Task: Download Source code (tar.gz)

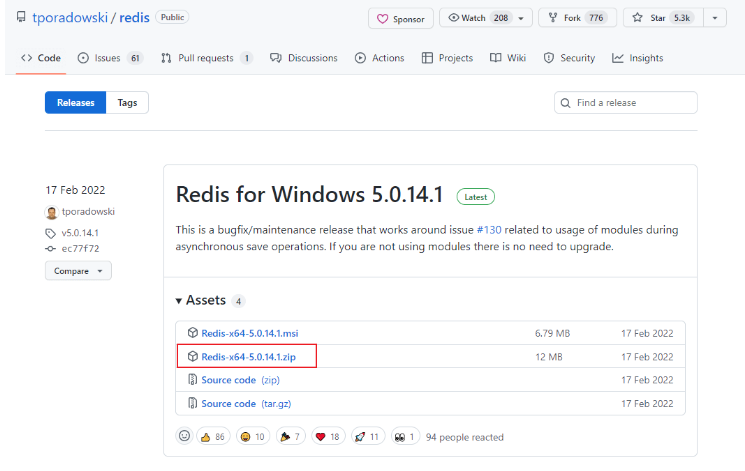Action: tap(246, 404)
